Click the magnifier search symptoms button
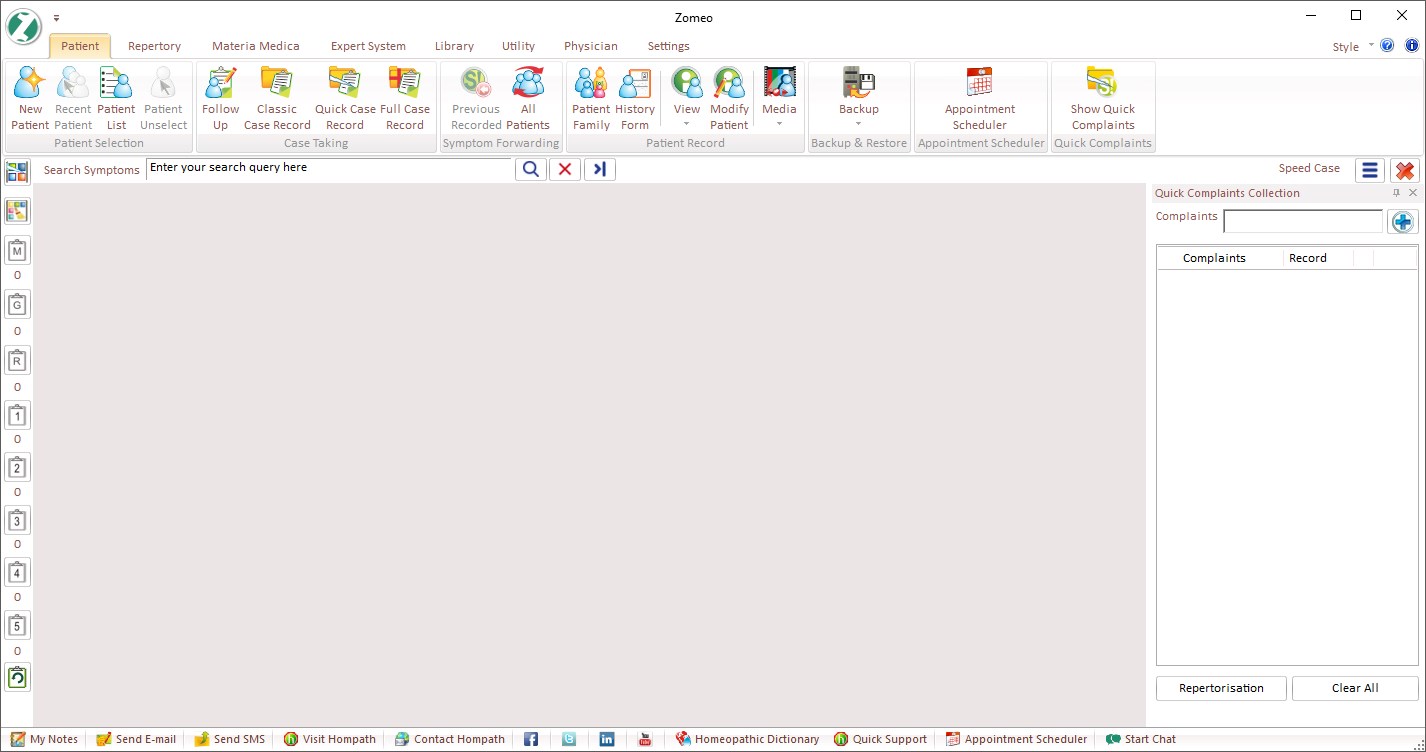Image resolution: width=1426 pixels, height=752 pixels. [531, 169]
